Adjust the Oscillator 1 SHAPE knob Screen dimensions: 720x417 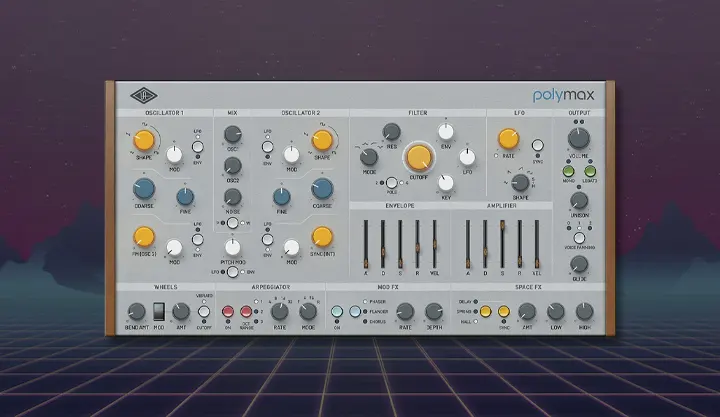(x=144, y=141)
